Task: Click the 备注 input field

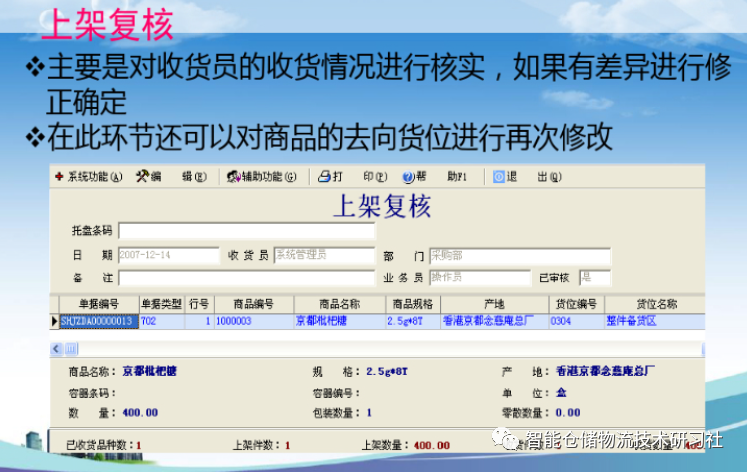Action: coord(247,278)
